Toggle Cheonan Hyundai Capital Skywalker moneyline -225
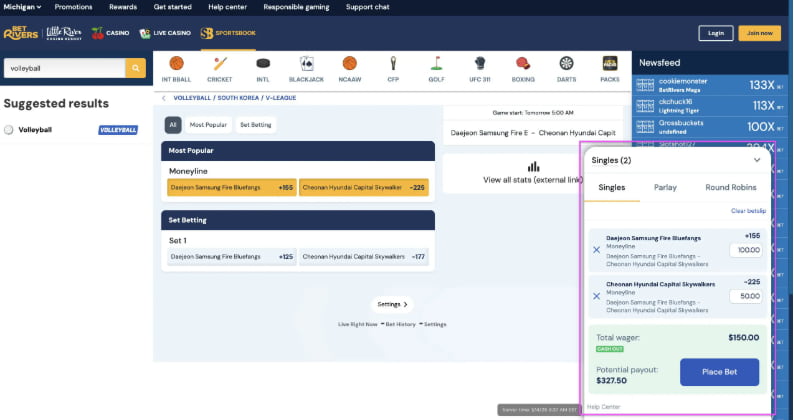The image size is (794, 420). coord(364,187)
